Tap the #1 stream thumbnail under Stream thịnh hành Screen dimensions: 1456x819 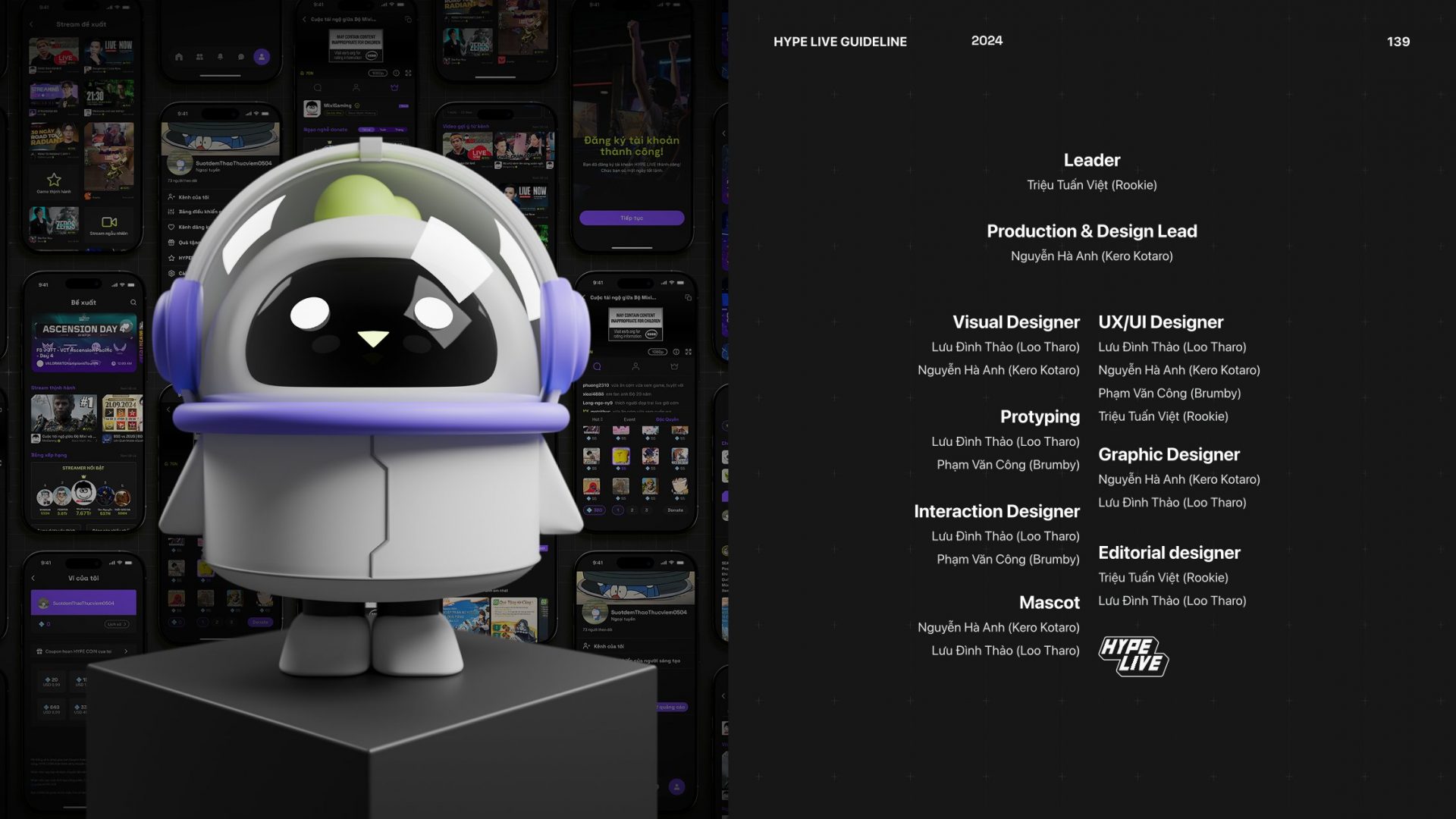click(64, 413)
